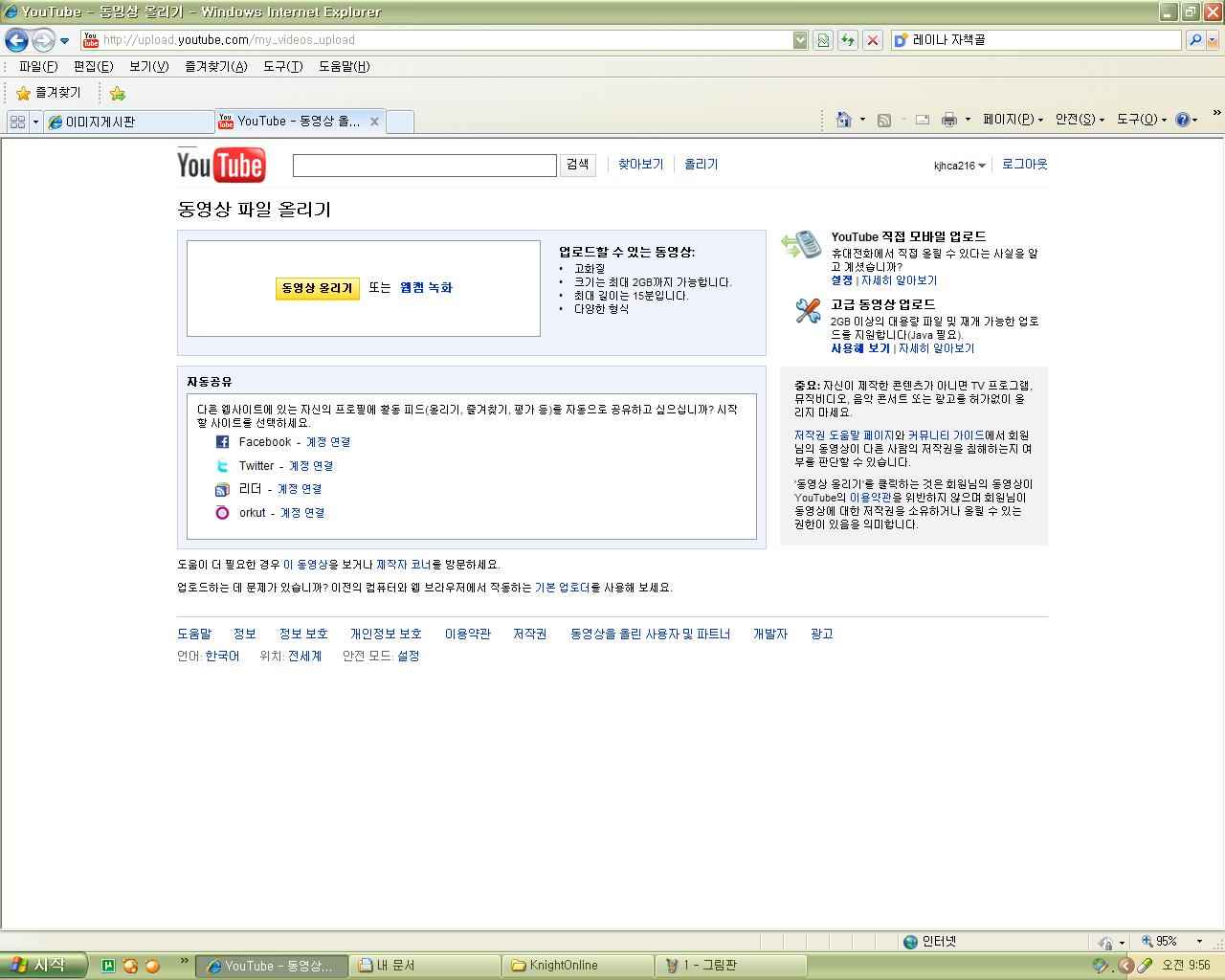Click 계정 연결 next to Facebook

click(x=327, y=442)
